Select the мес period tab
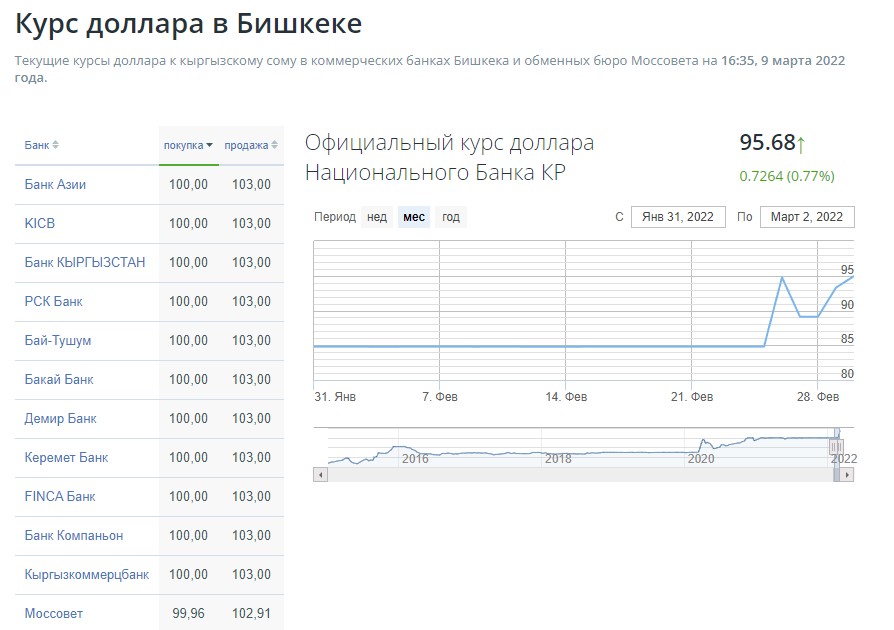The image size is (894, 630). click(x=414, y=217)
